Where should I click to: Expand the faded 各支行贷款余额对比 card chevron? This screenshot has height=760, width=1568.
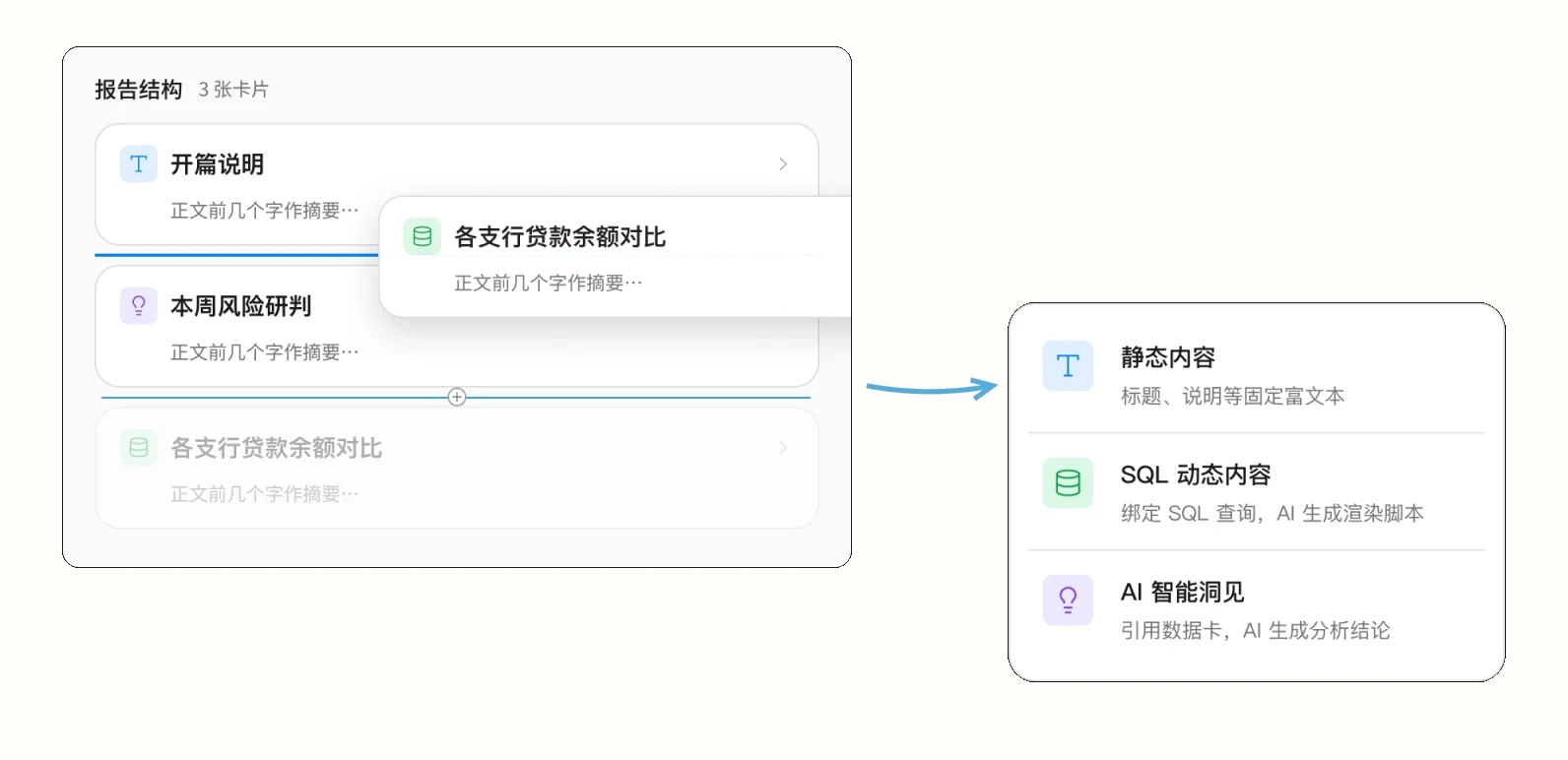tap(783, 448)
